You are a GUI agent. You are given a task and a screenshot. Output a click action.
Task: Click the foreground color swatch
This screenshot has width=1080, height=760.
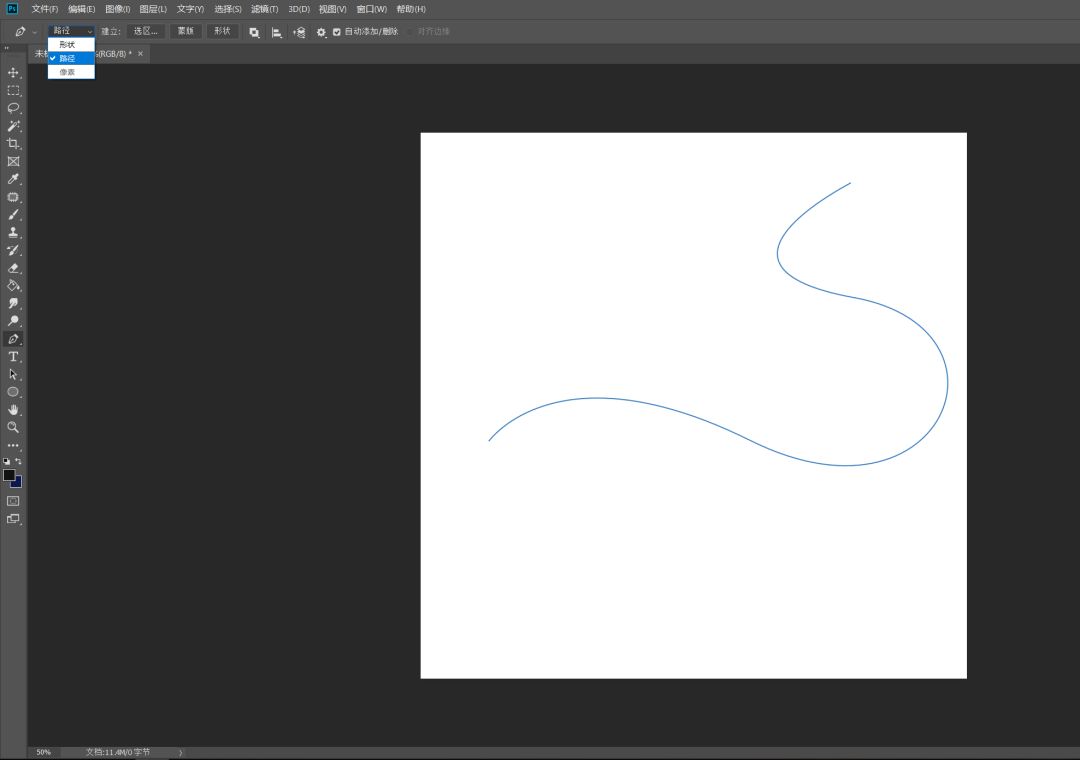click(x=9, y=475)
